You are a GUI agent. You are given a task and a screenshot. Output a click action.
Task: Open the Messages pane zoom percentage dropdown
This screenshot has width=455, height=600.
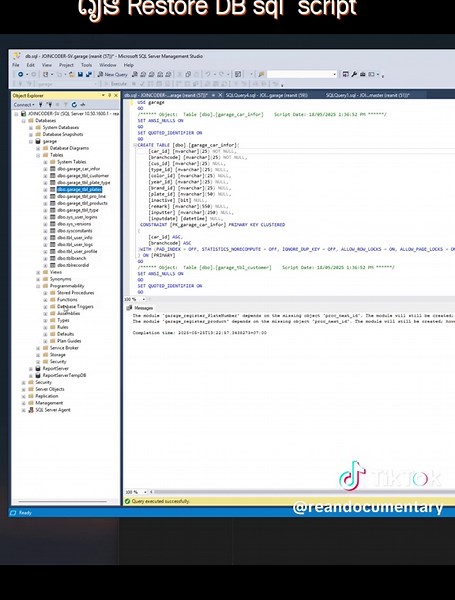tap(145, 492)
